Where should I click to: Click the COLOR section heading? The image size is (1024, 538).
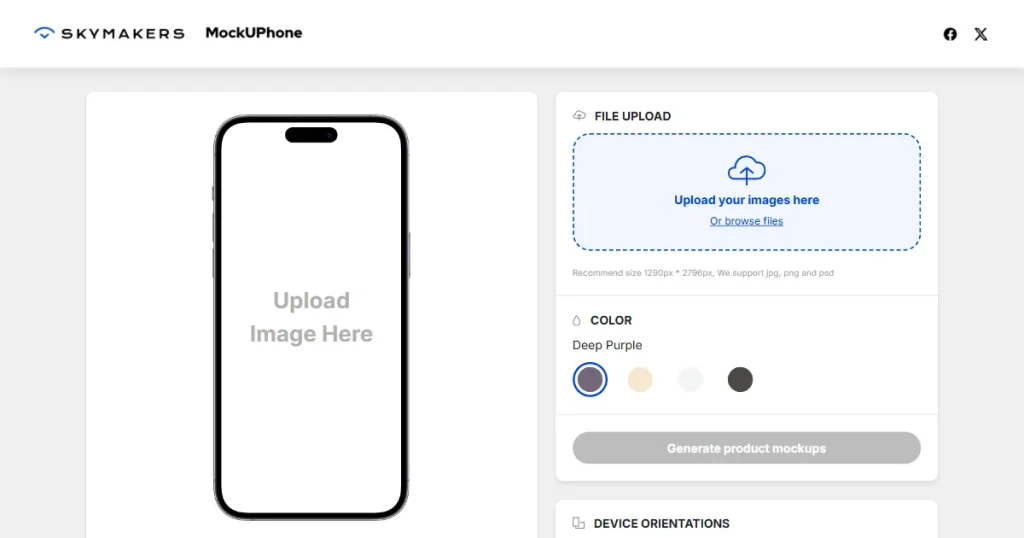click(611, 321)
